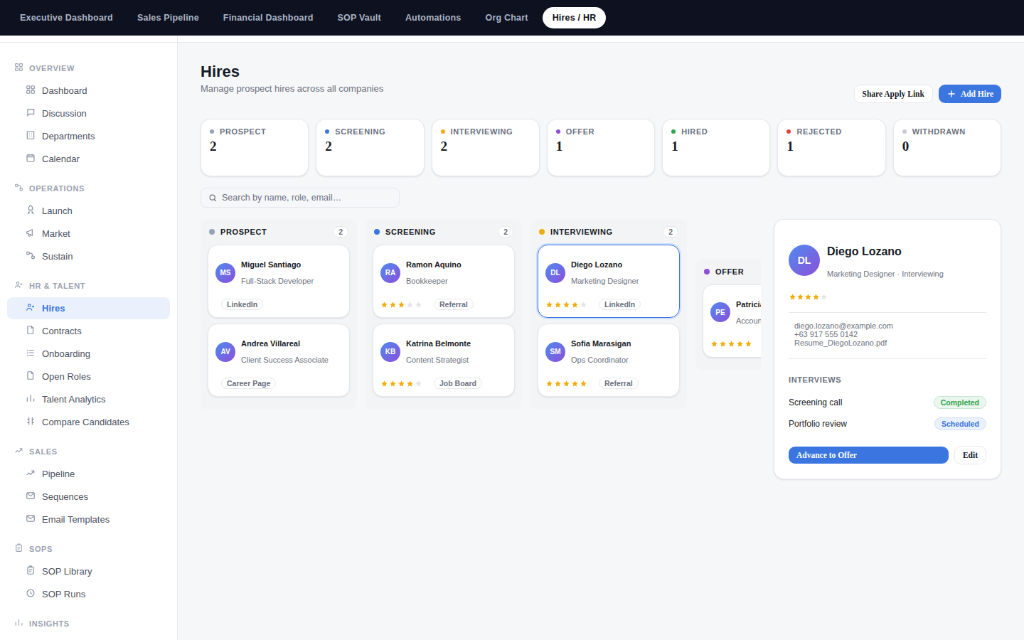The width and height of the screenshot is (1024, 640).
Task: Click the Sequences envelope icon
Action: pyautogui.click(x=31, y=496)
